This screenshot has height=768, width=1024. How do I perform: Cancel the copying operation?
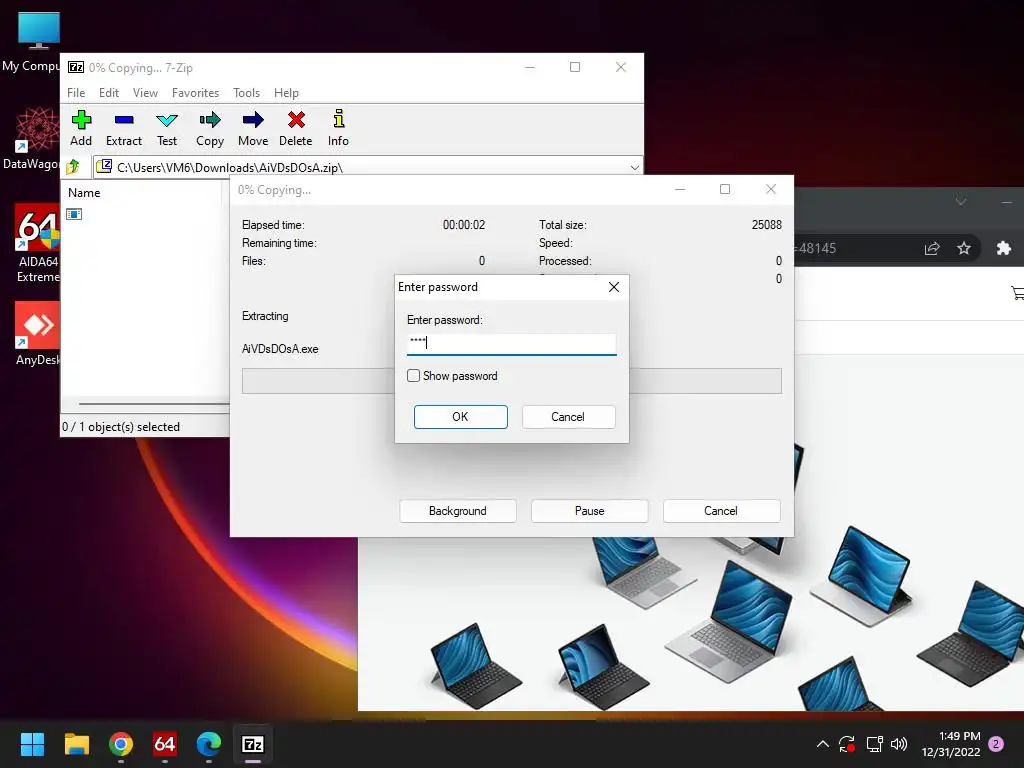pos(721,511)
